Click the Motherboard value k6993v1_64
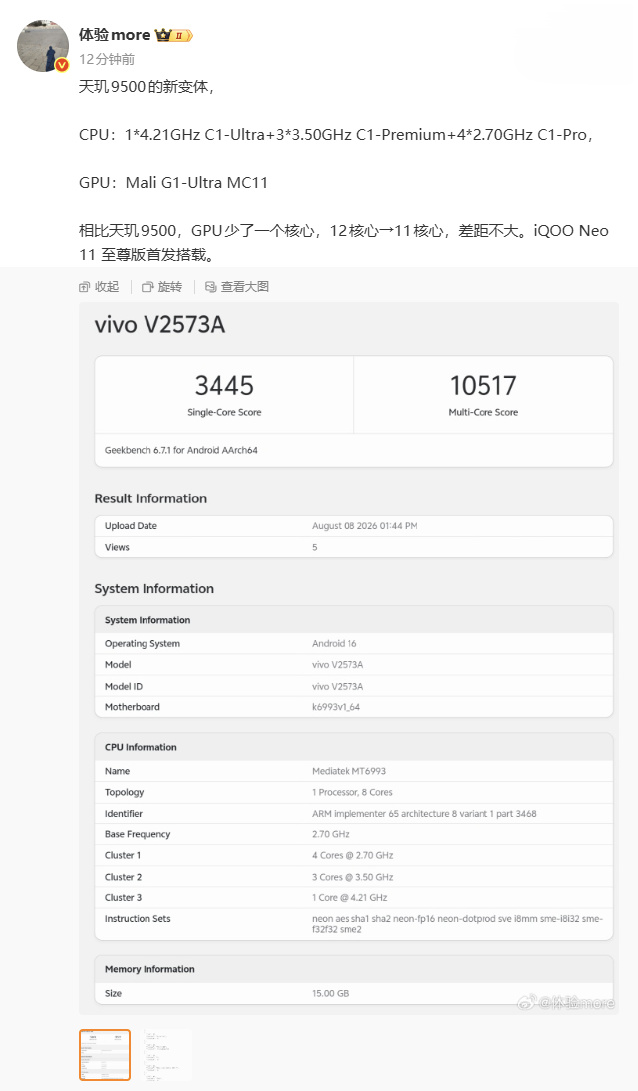This screenshot has height=1091, width=638. [x=336, y=707]
